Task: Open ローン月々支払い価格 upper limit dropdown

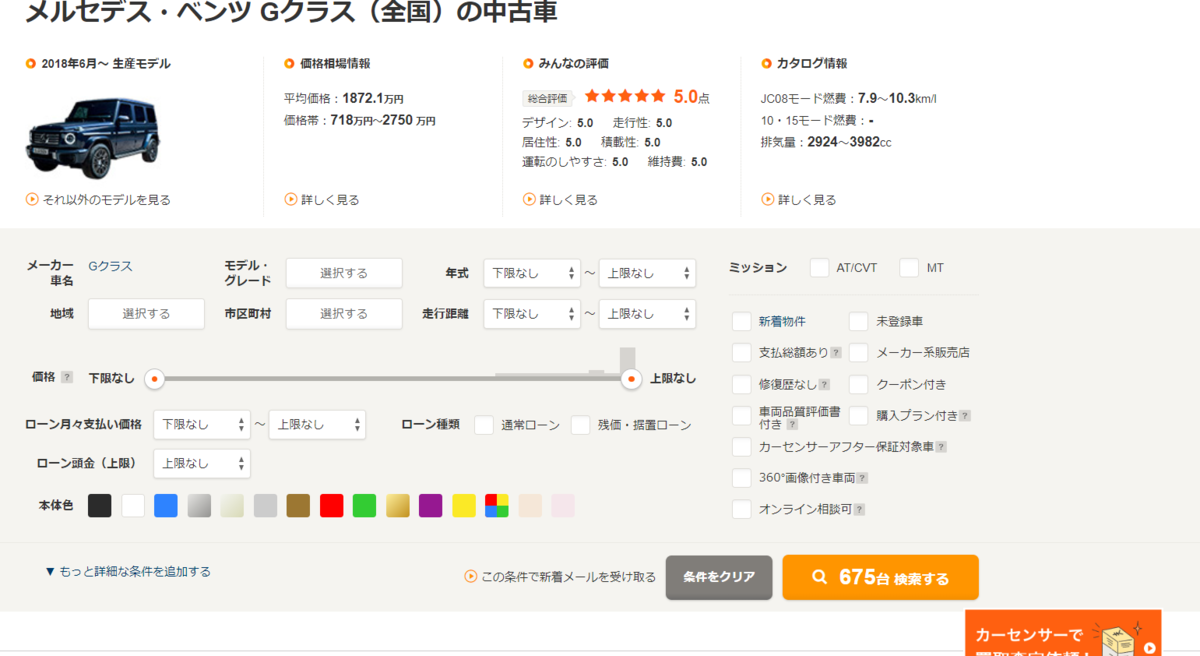Action: point(317,425)
